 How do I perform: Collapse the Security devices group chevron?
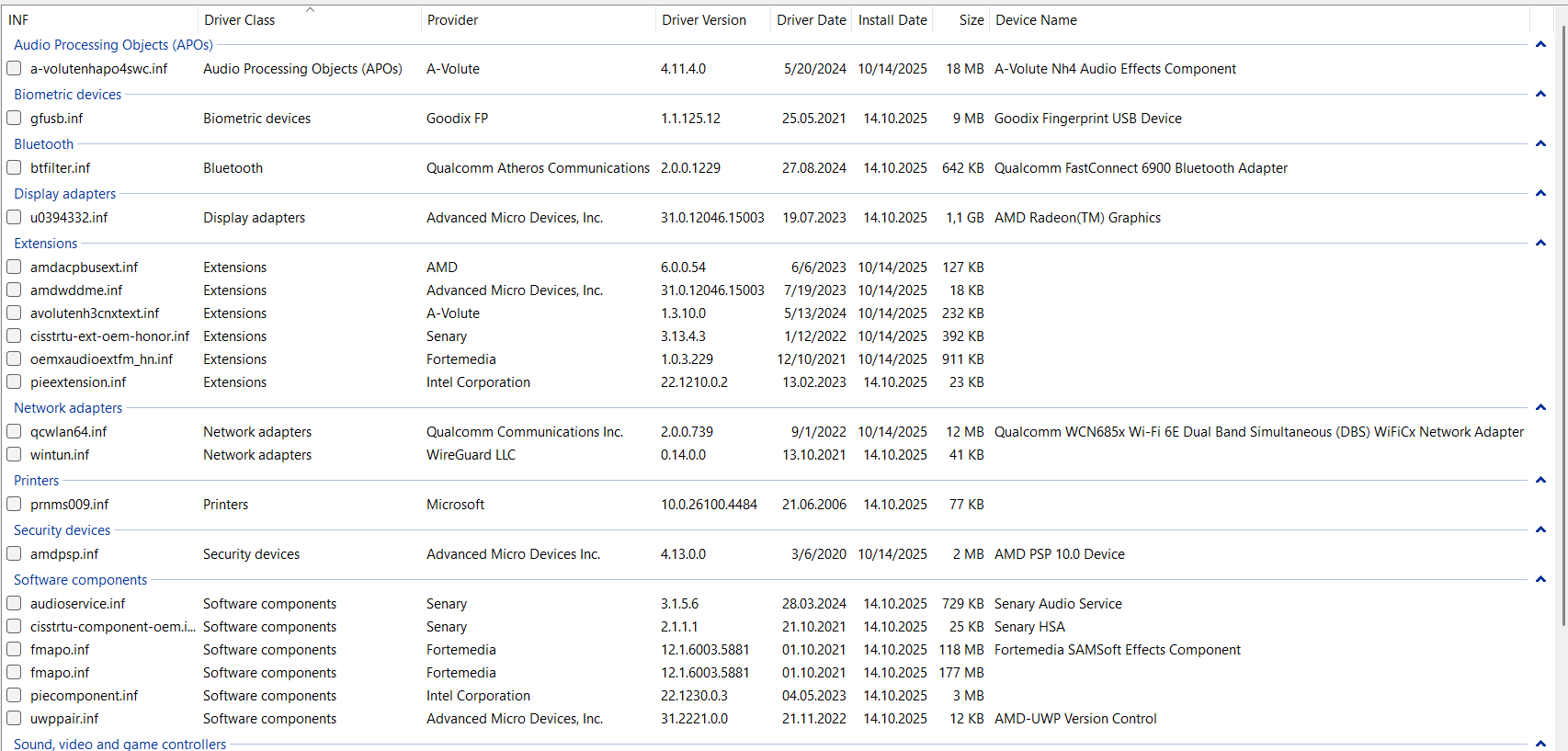pos(1540,530)
